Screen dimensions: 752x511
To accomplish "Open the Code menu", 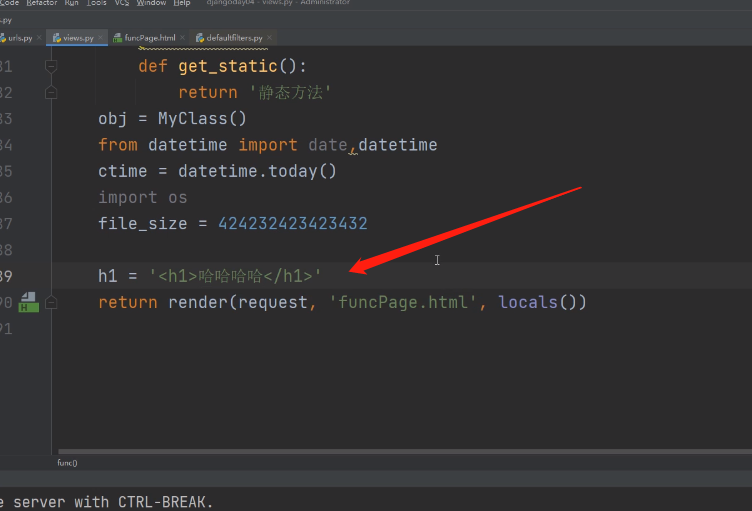I will pos(9,3).
